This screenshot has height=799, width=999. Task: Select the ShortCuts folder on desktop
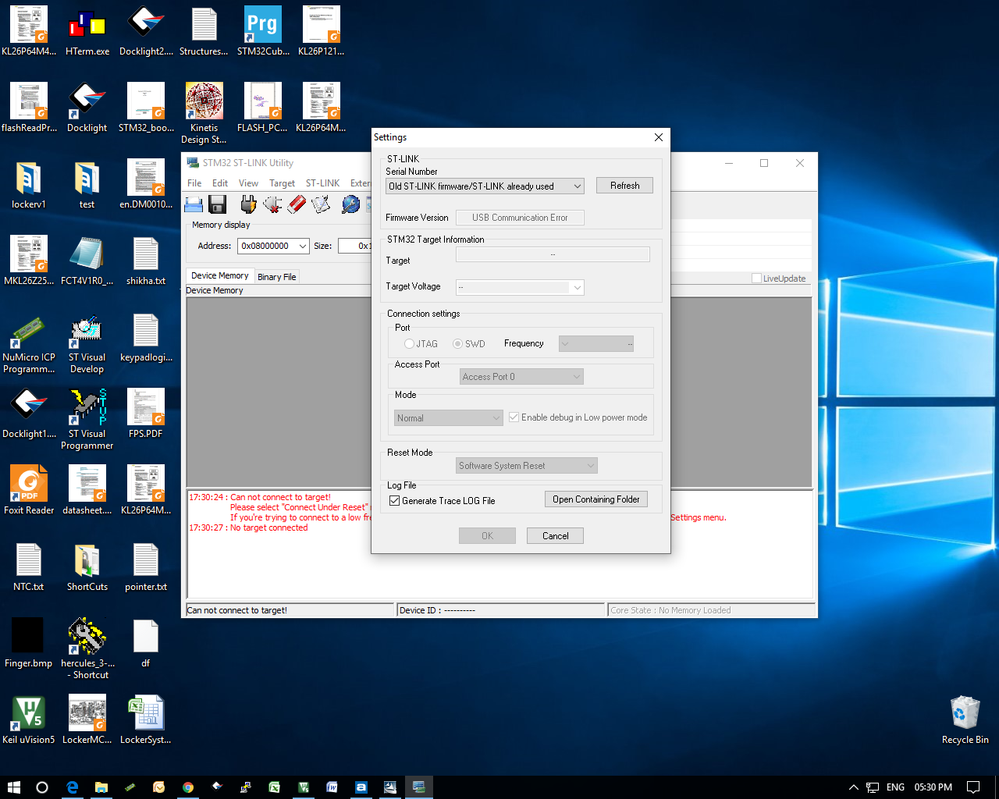[x=87, y=566]
